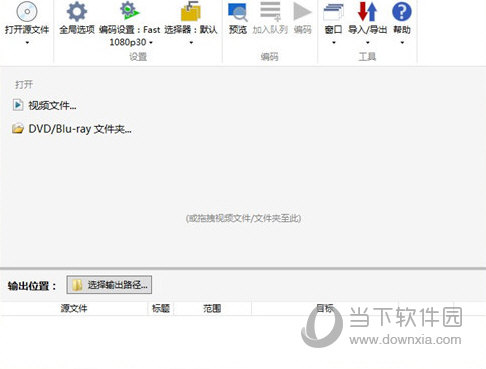Click the 全局选项 label
The height and width of the screenshot is (369, 486).
pyautogui.click(x=77, y=30)
